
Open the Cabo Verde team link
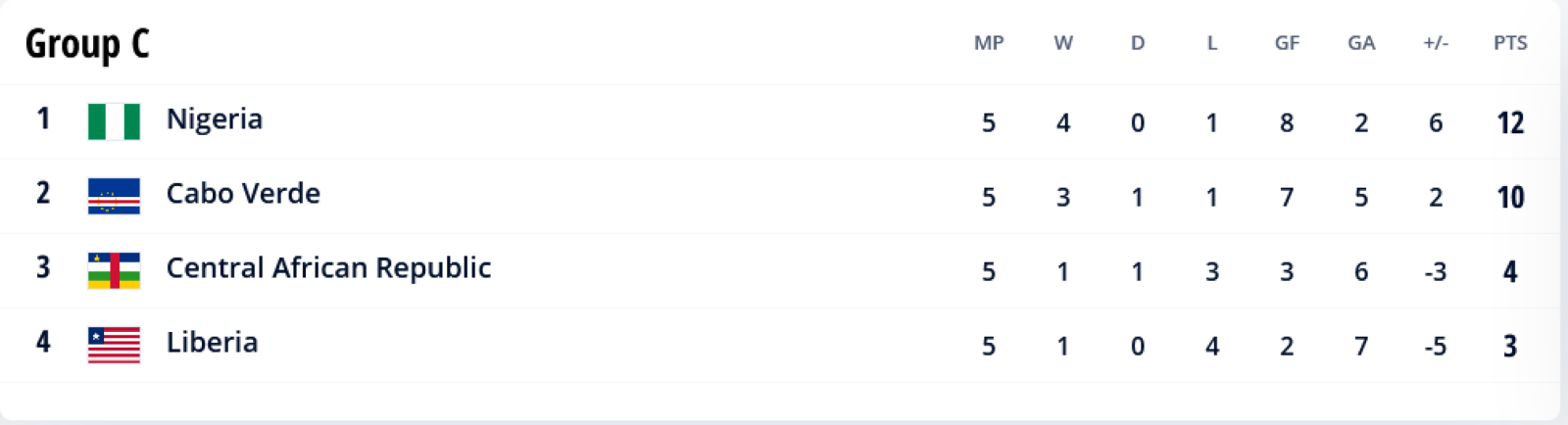coord(243,194)
